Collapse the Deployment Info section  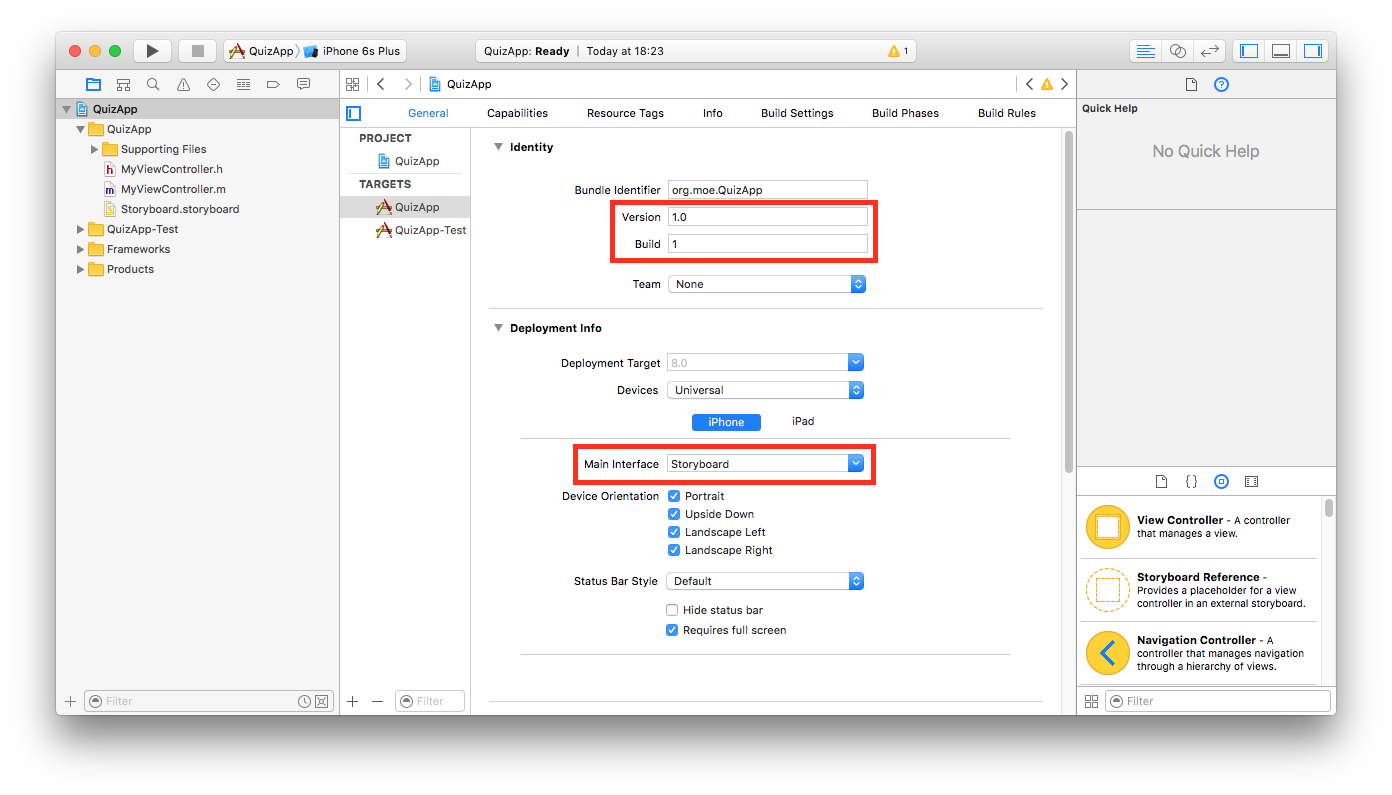click(x=497, y=328)
